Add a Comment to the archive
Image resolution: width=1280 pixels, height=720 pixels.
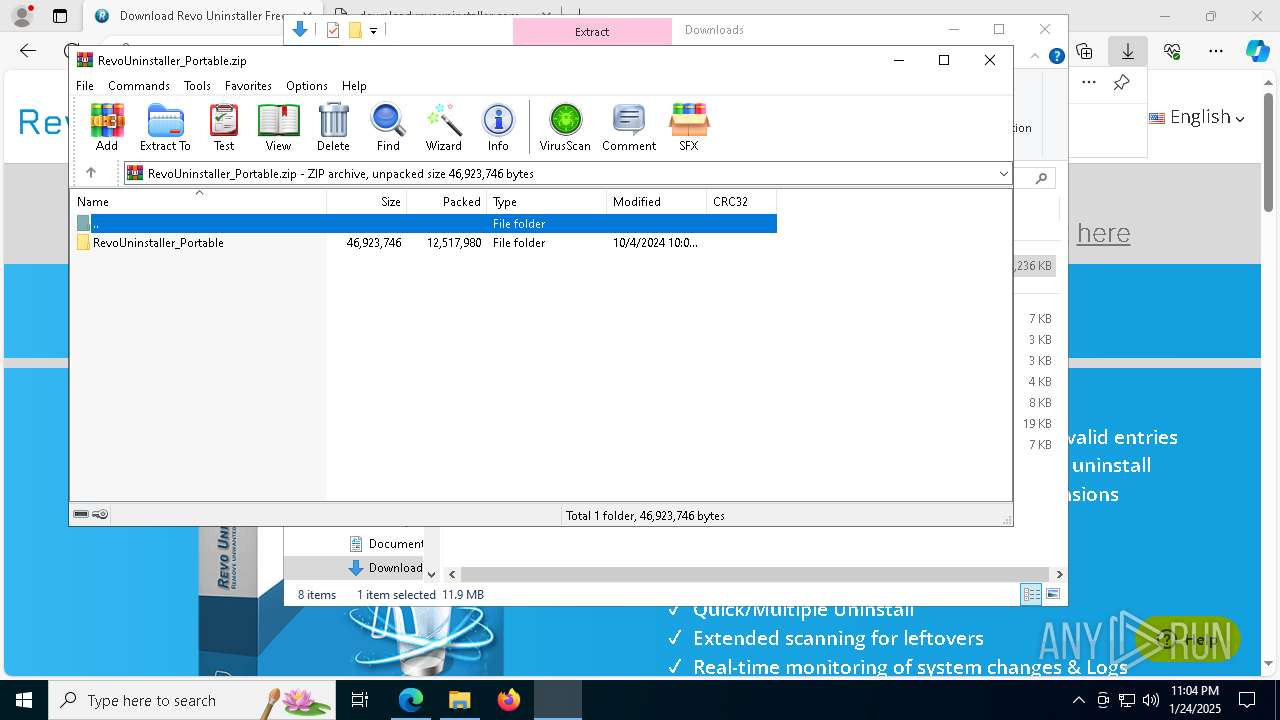click(x=629, y=127)
